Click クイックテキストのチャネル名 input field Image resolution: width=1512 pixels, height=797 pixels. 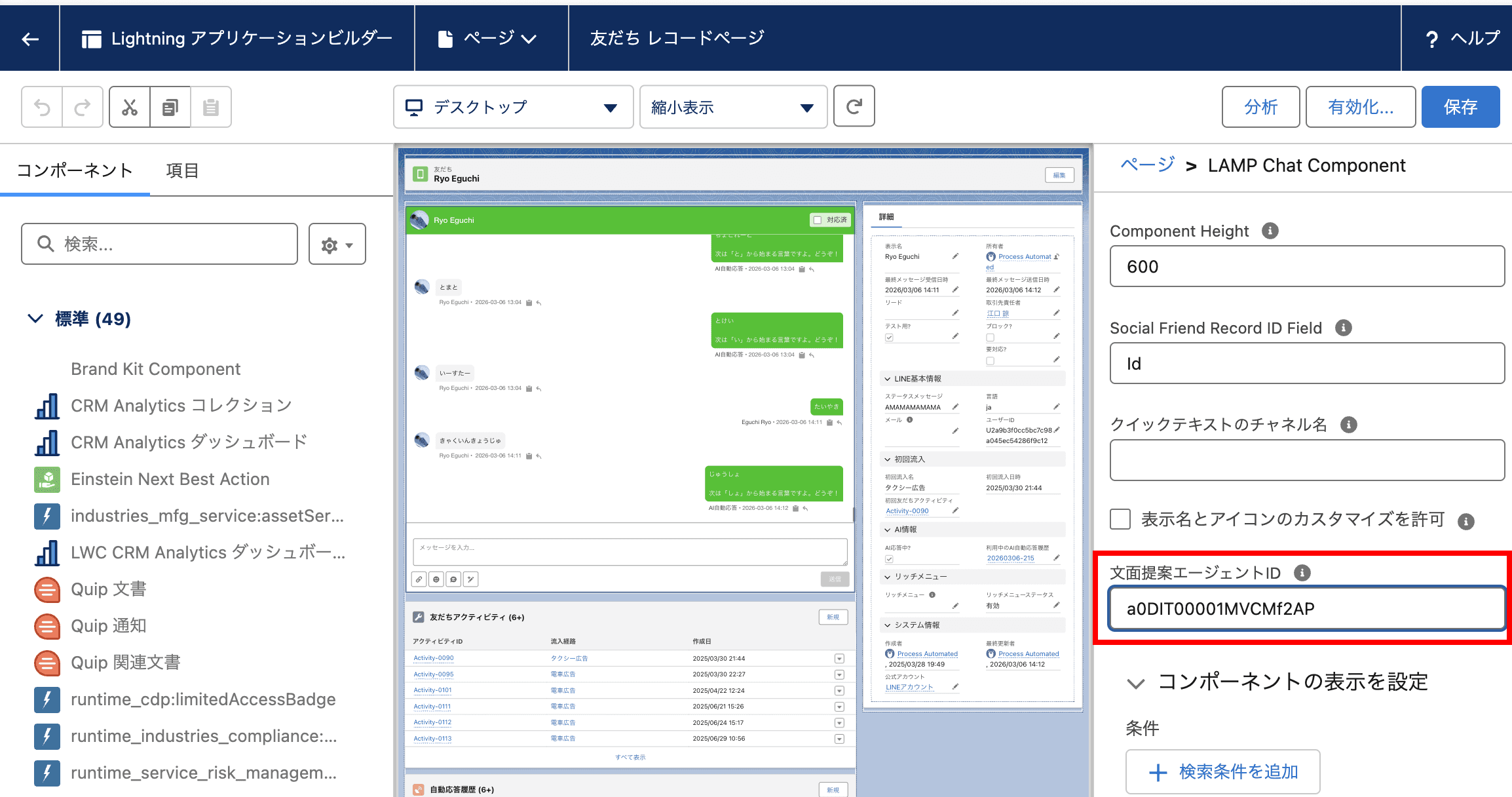pos(1307,460)
